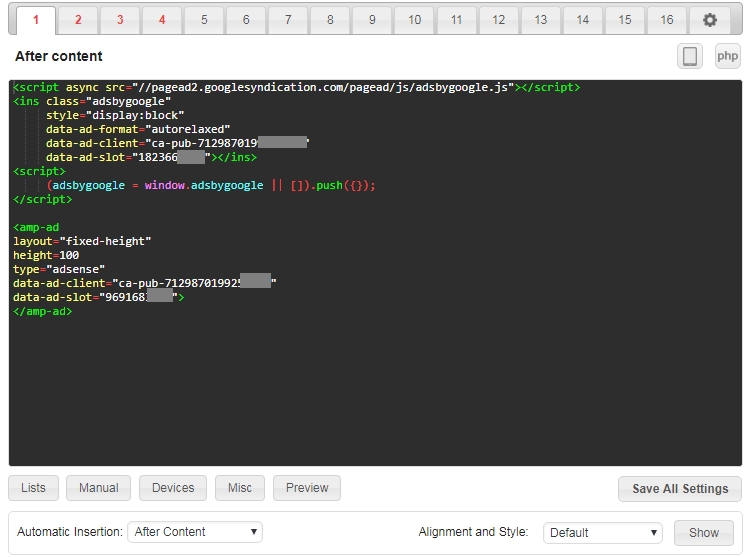Open the settings gear tab
Viewport: 745px width, 557px height.
710,20
